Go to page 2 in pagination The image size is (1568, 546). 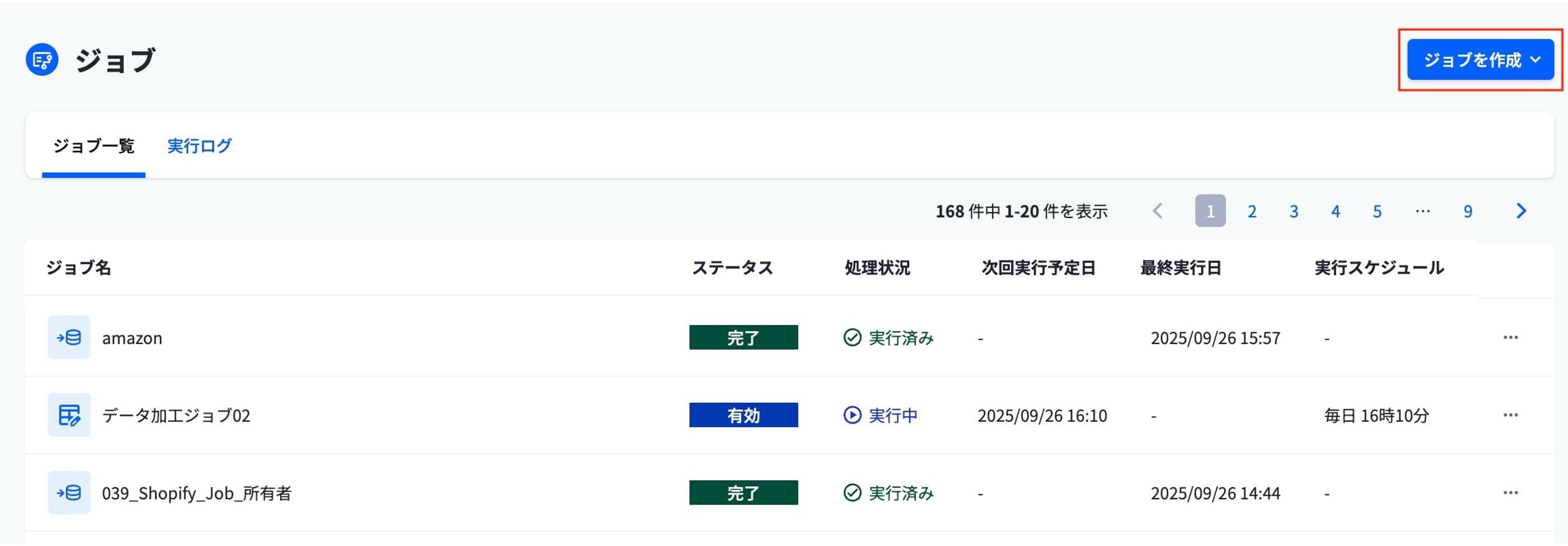pos(1252,211)
